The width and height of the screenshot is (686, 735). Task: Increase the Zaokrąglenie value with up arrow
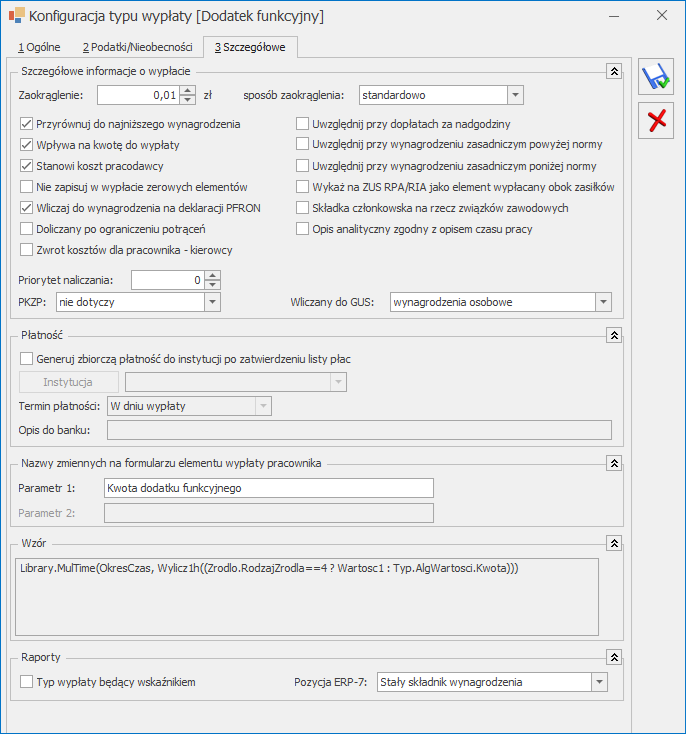coord(188,90)
